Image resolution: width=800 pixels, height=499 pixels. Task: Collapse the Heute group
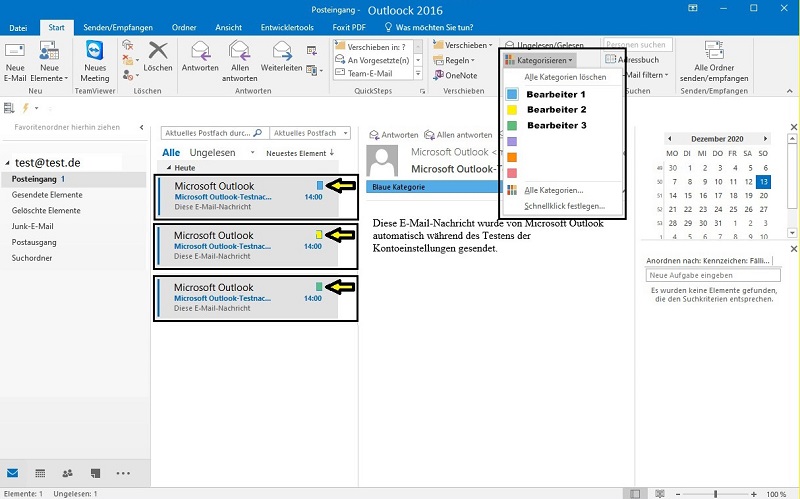pyautogui.click(x=169, y=167)
